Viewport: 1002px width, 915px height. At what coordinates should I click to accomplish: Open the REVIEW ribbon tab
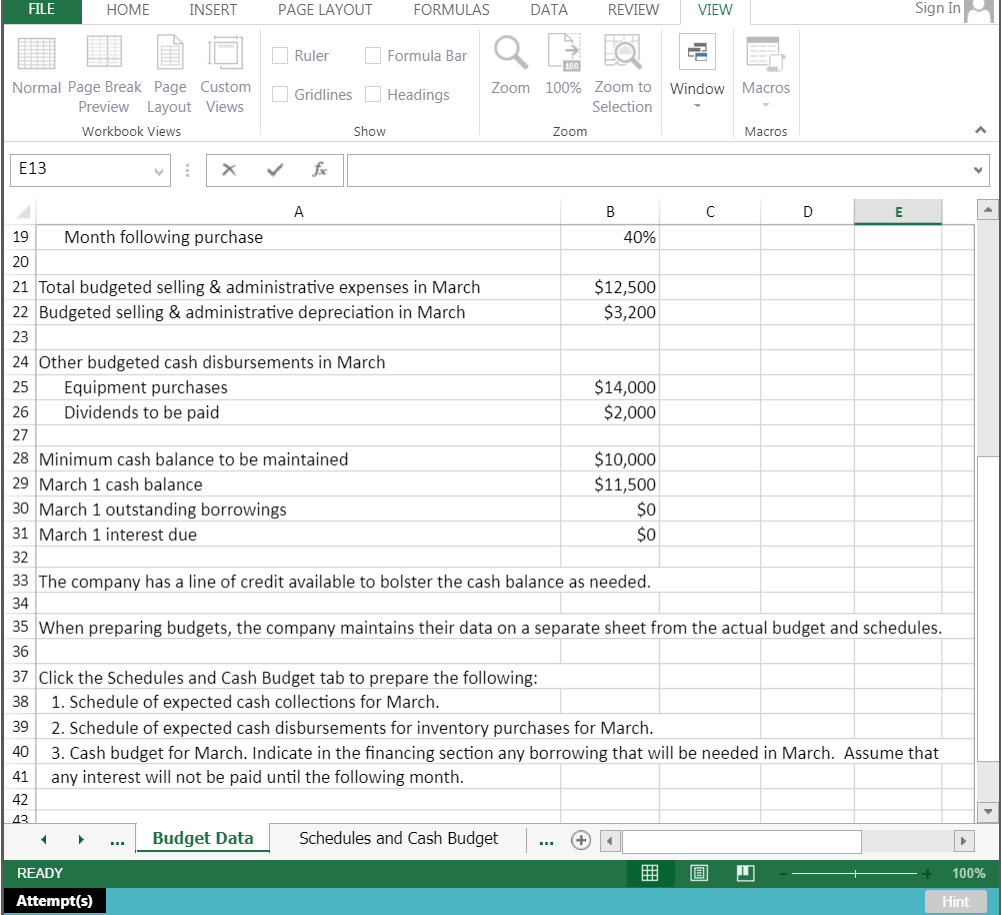coord(633,10)
